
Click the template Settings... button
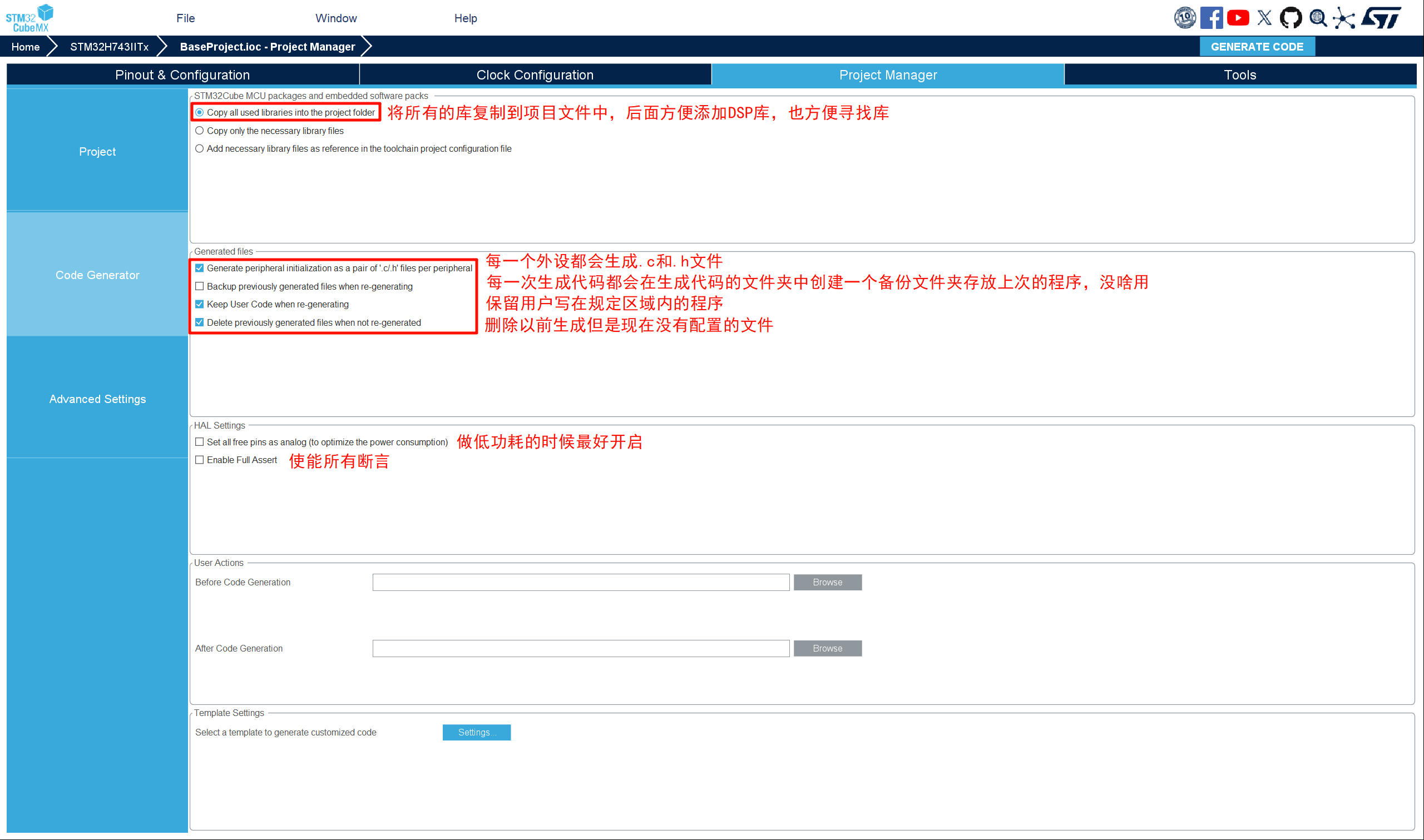point(476,733)
